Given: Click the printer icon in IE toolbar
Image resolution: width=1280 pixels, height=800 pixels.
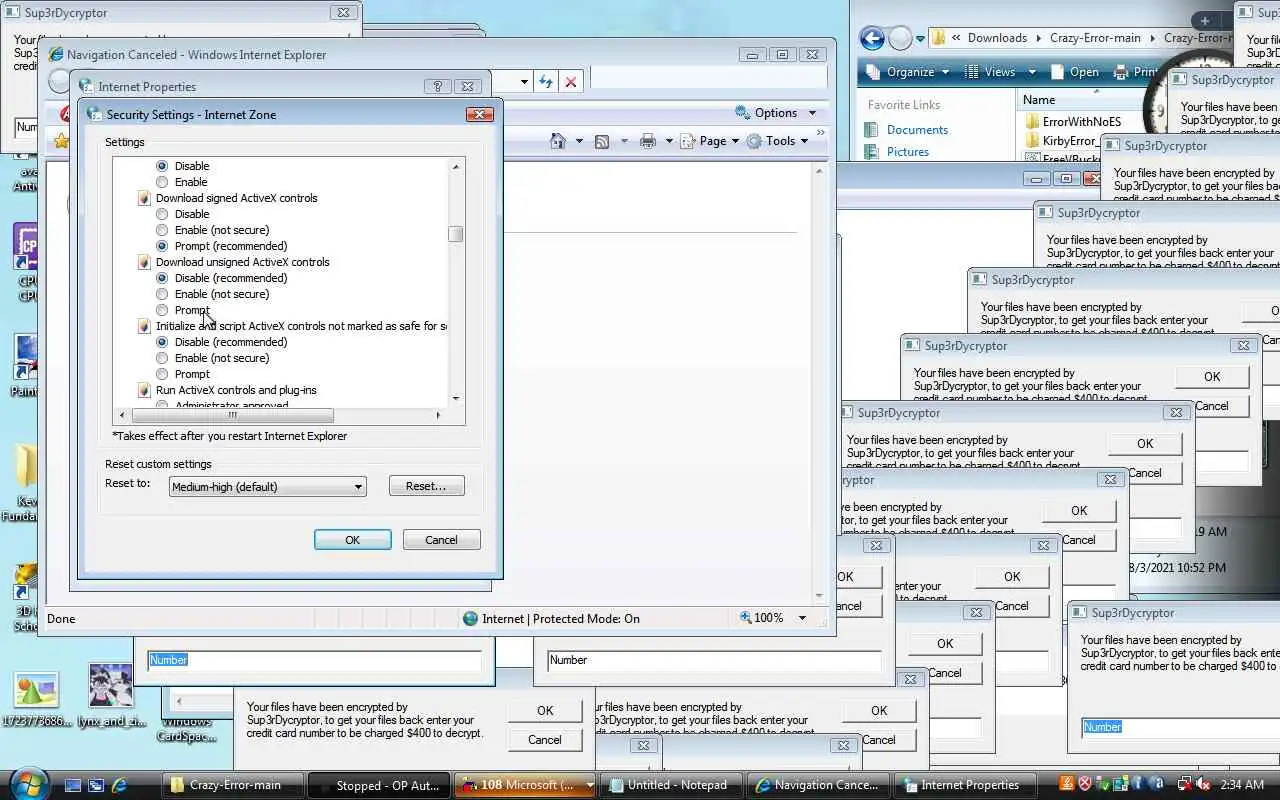Looking at the screenshot, I should pos(648,141).
